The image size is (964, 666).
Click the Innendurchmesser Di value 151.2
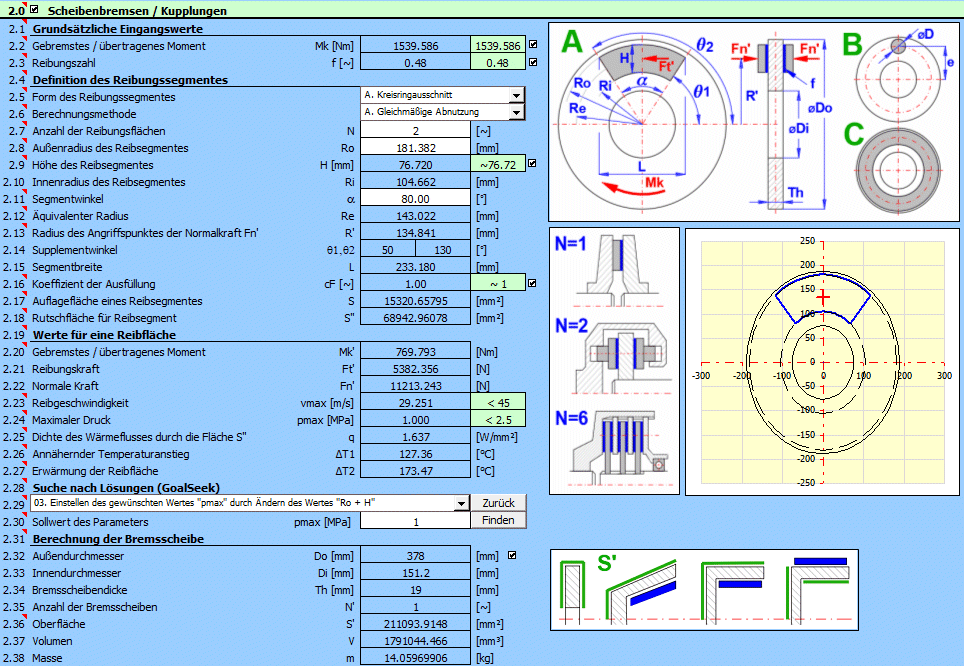pyautogui.click(x=416, y=573)
